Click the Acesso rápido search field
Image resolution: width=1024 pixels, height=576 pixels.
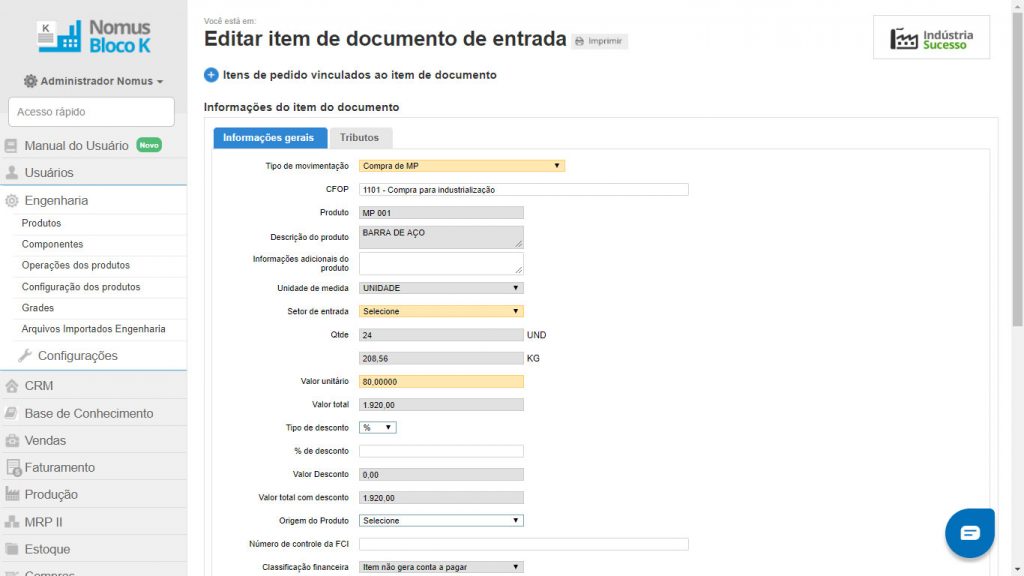(x=91, y=112)
